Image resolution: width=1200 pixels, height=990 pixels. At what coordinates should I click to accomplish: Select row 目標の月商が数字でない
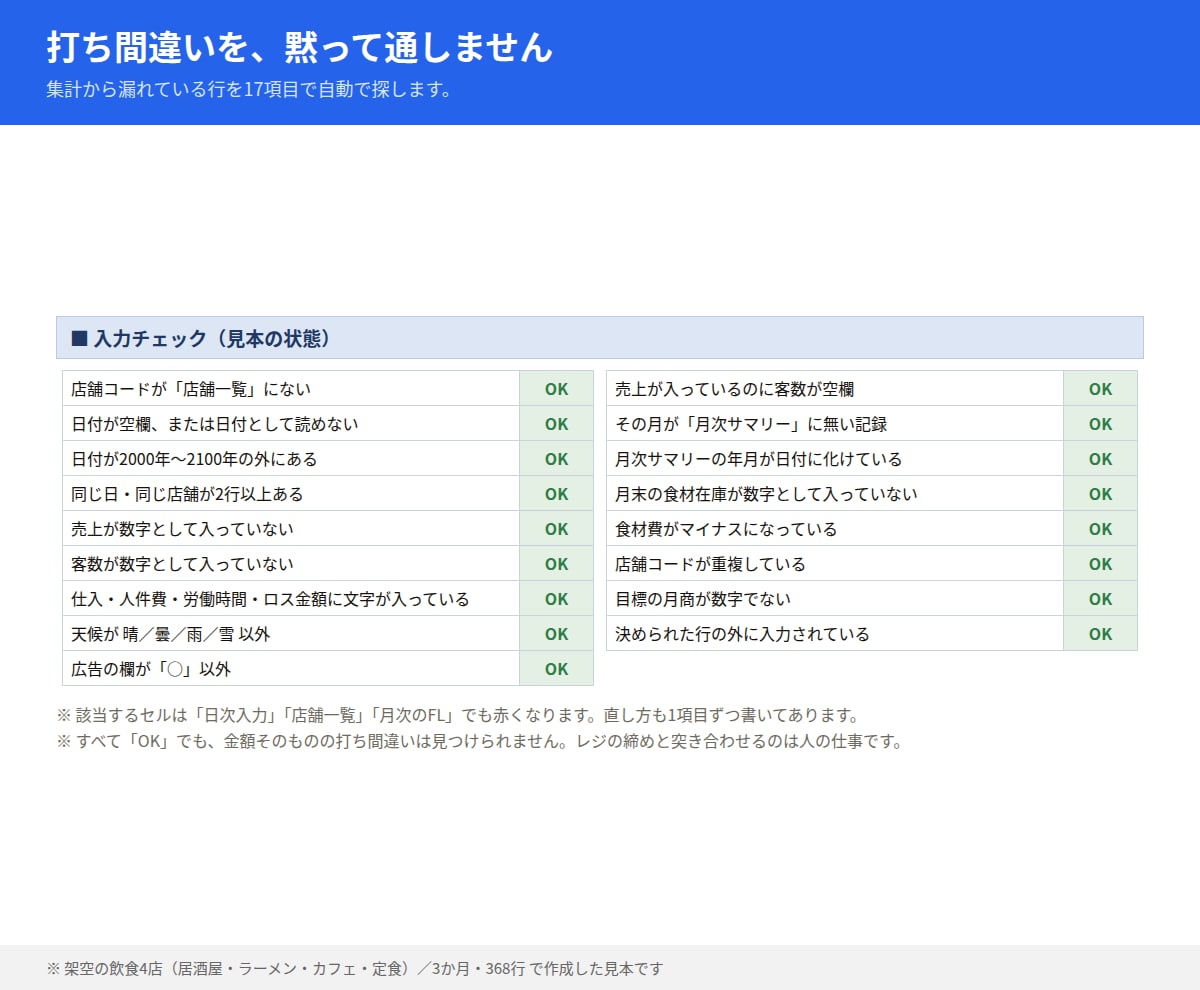click(872, 599)
